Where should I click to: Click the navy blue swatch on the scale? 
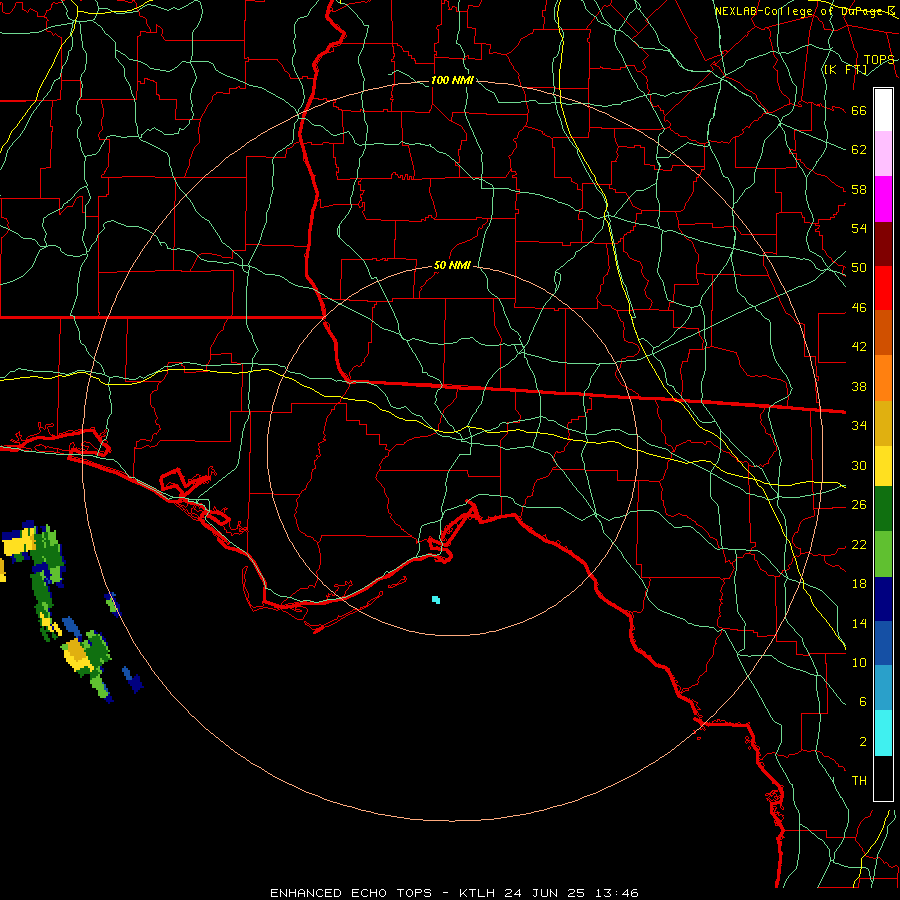click(x=883, y=599)
